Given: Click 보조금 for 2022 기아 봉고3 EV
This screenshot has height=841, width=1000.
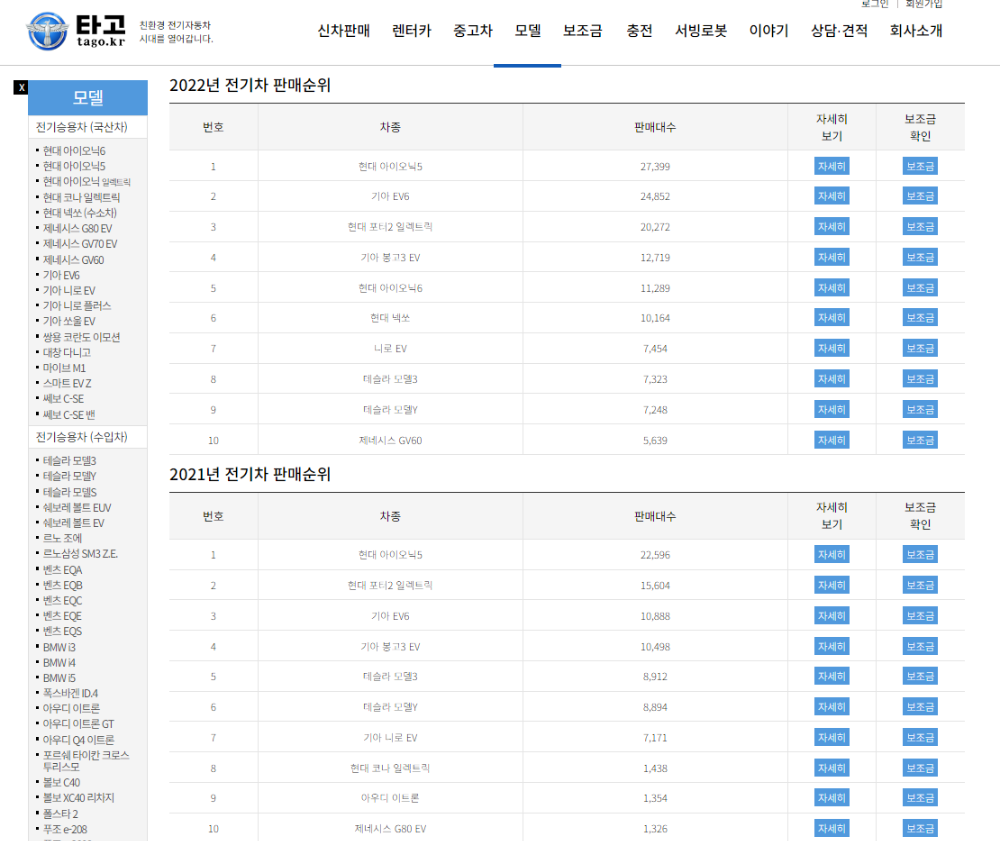Looking at the screenshot, I should [x=920, y=258].
